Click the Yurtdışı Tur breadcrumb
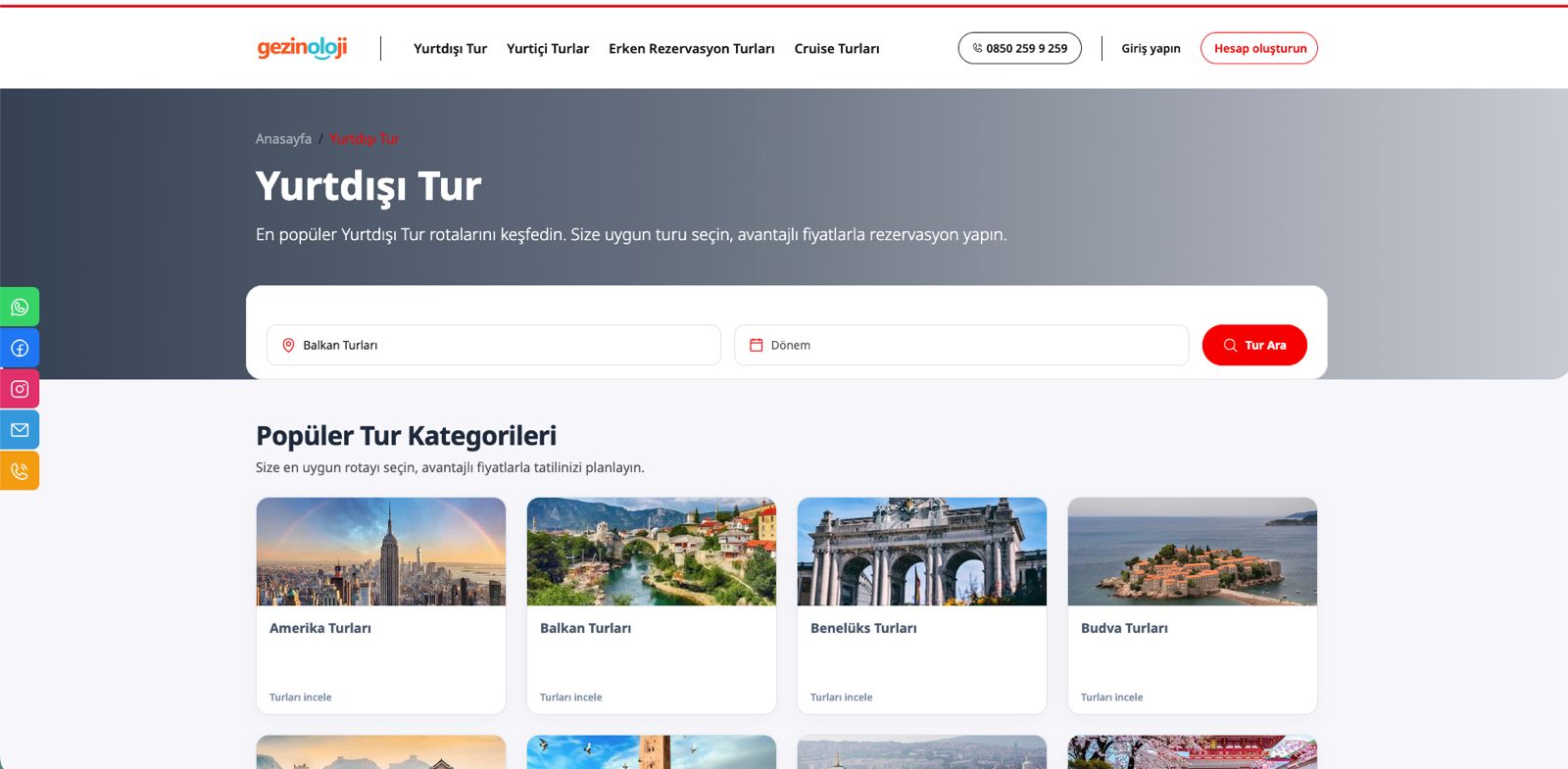This screenshot has width=1568, height=769. 365,139
